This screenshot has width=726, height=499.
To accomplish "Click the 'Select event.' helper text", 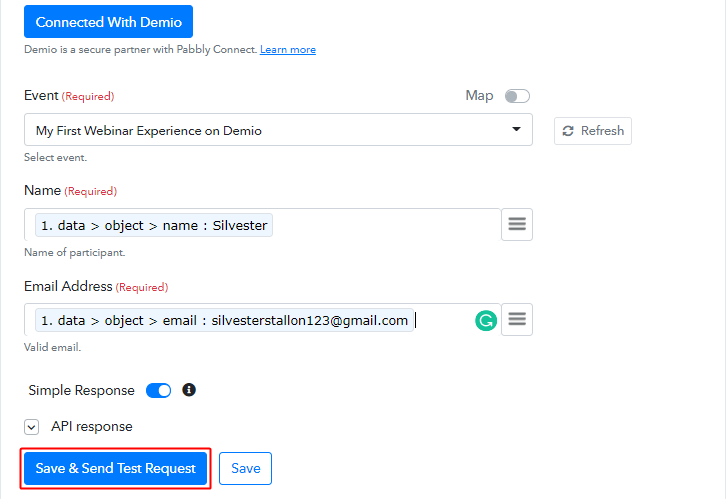I will (x=56, y=157).
